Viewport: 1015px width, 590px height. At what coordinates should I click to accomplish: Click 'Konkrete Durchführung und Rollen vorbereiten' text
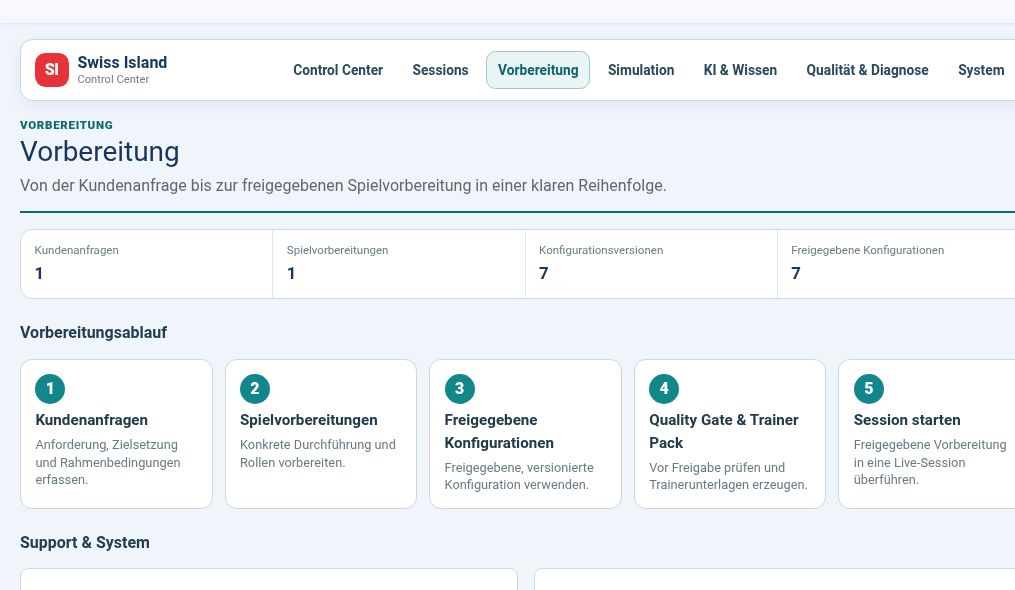(318, 453)
